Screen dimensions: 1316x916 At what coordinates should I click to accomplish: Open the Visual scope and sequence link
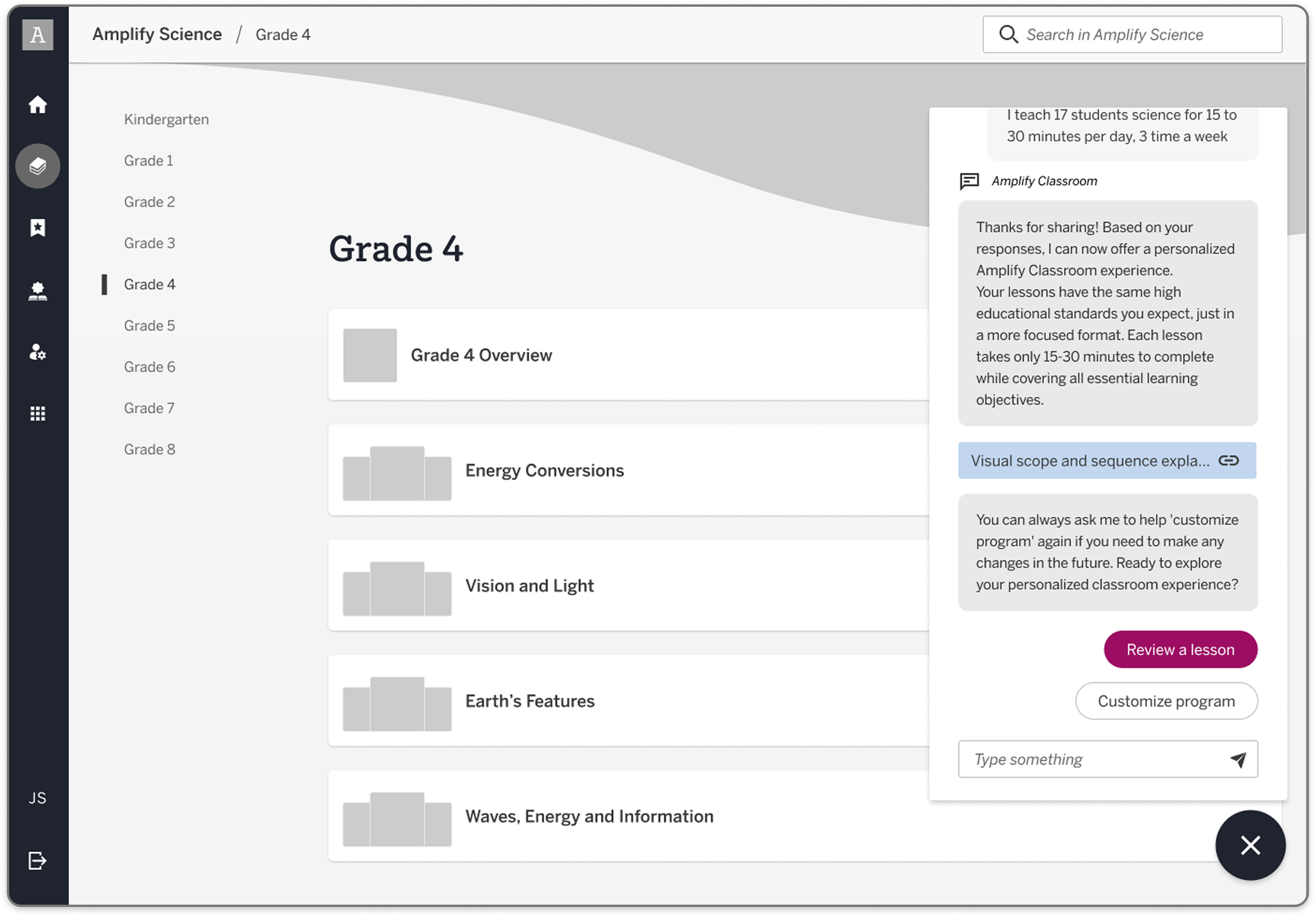(1107, 461)
